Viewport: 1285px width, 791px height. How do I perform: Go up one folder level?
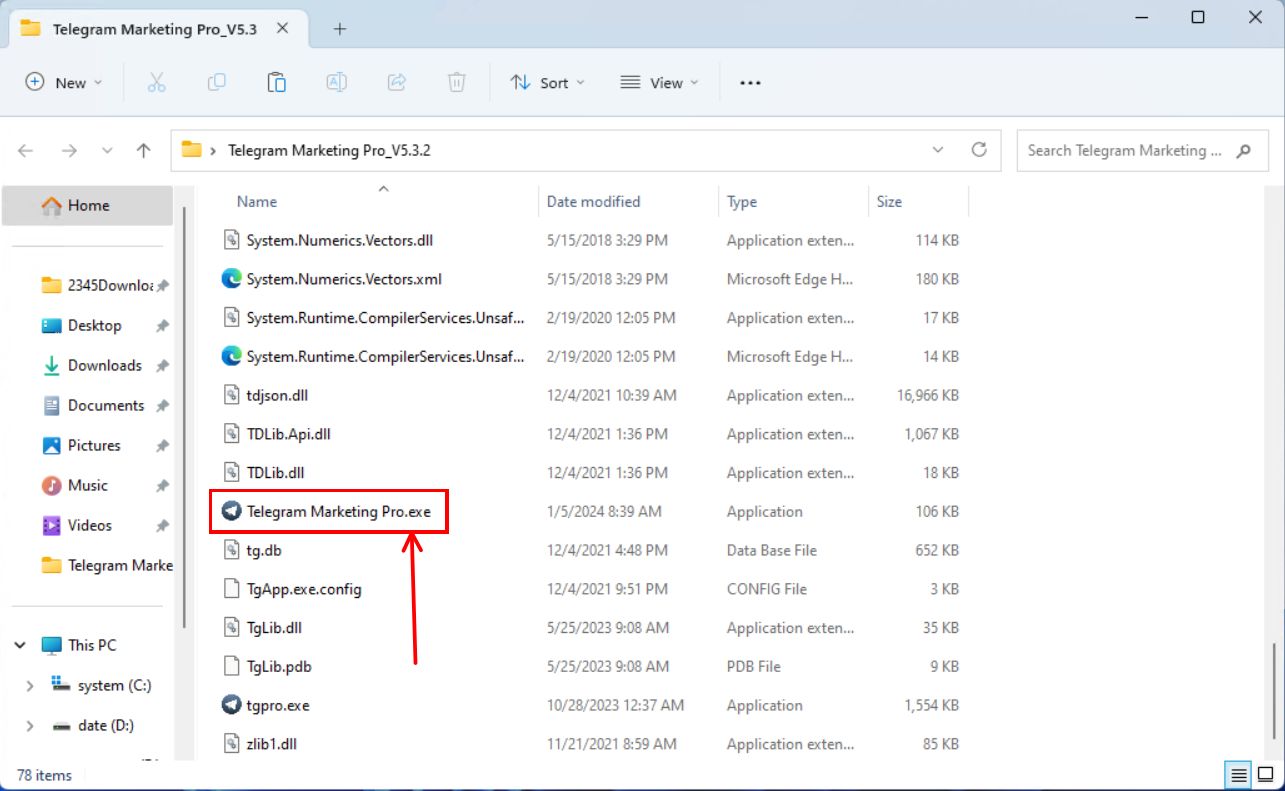point(143,151)
